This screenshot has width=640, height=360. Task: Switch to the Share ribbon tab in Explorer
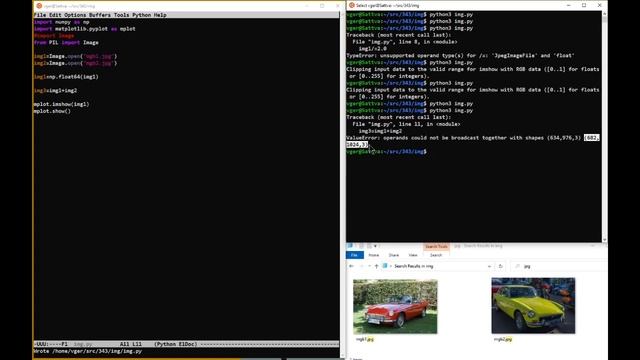[394, 255]
